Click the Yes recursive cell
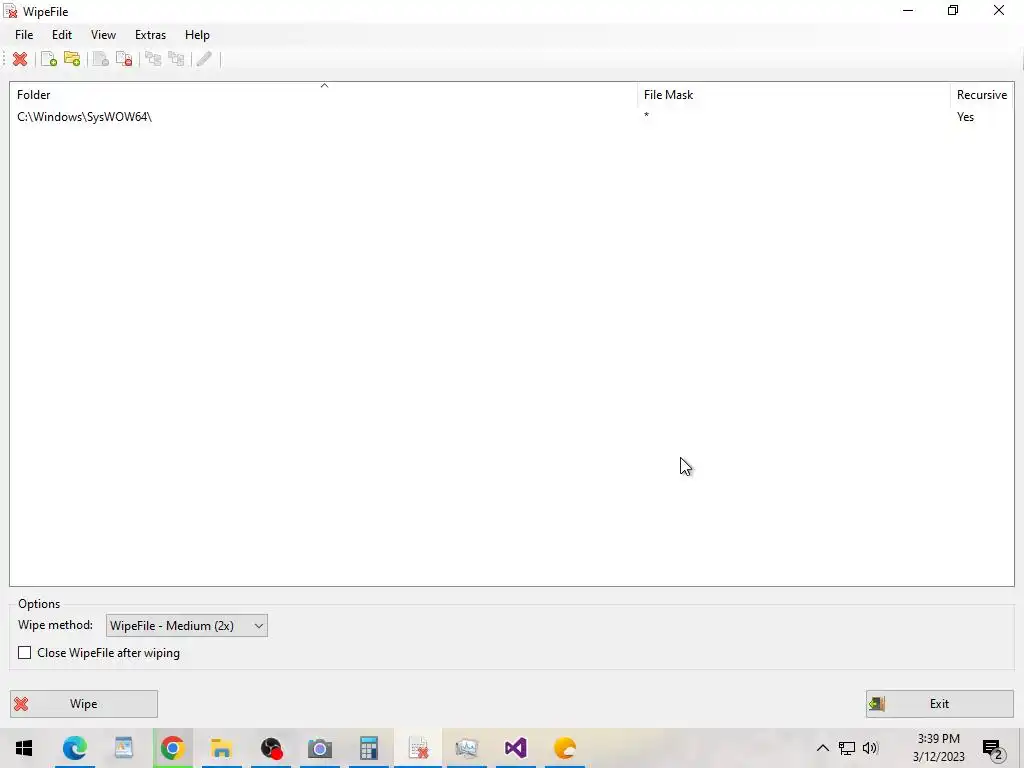The width and height of the screenshot is (1024, 768). (965, 117)
